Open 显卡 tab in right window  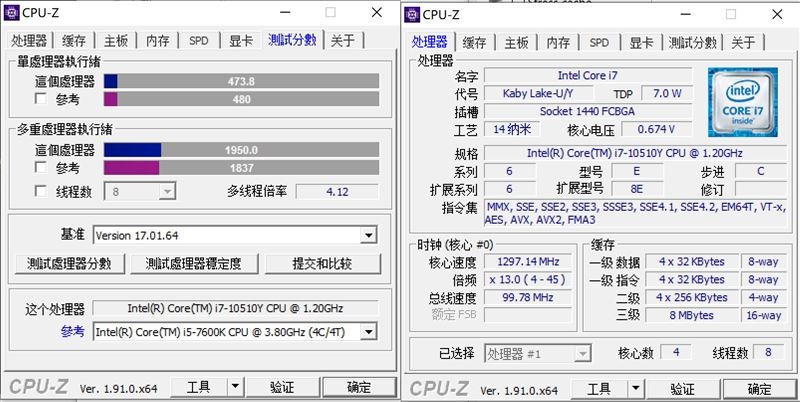(641, 42)
